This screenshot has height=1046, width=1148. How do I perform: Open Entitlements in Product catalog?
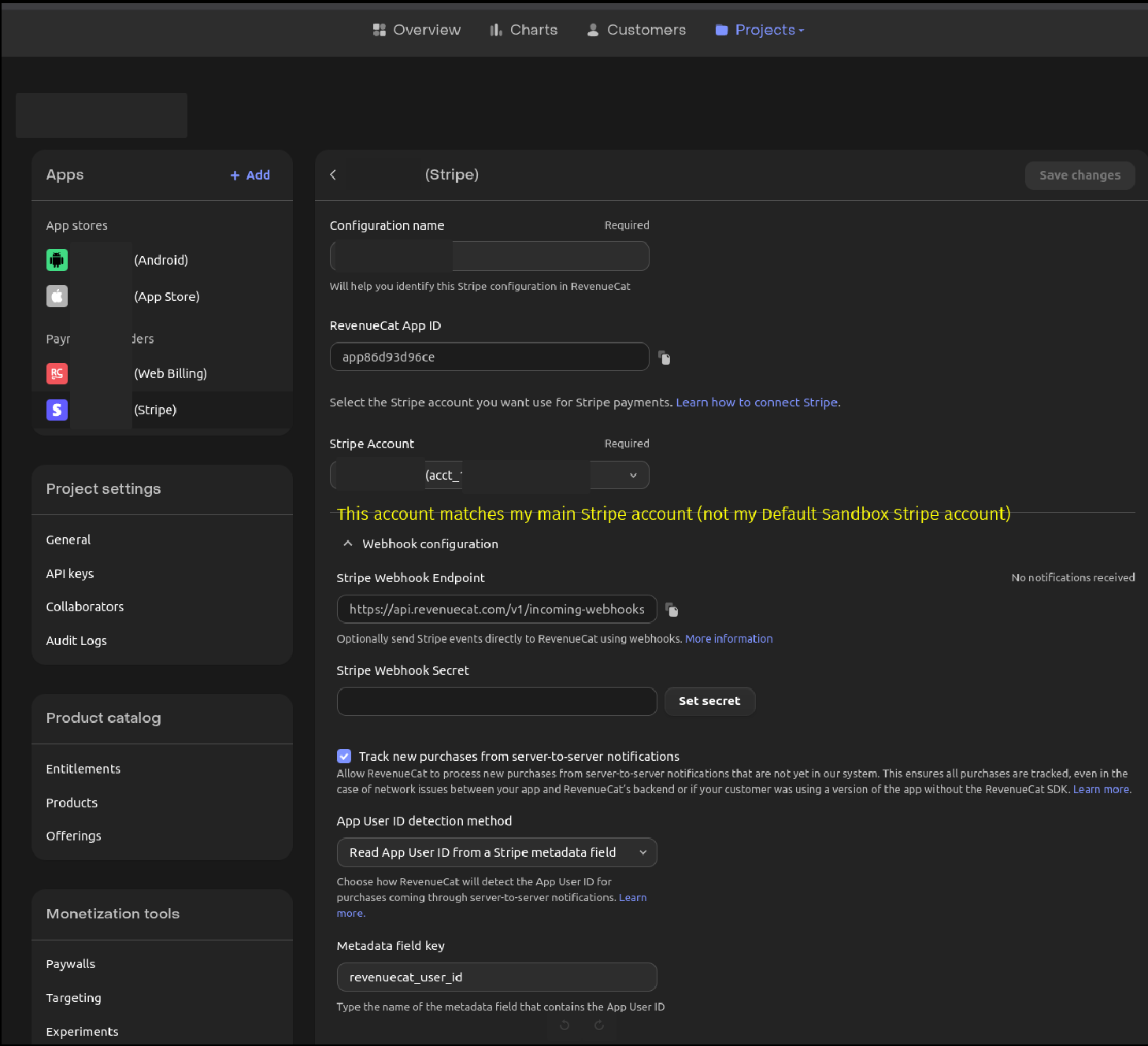coord(83,769)
